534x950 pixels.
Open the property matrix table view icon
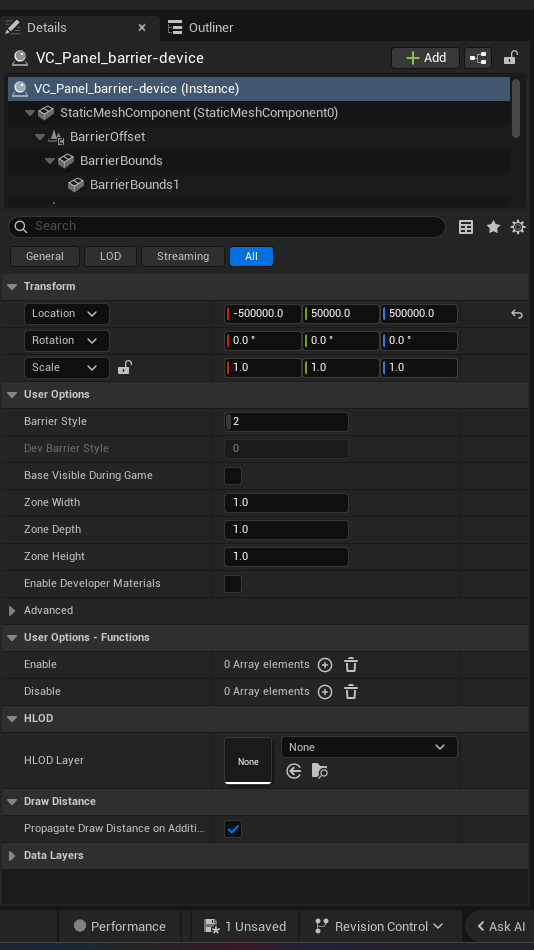tap(466, 227)
